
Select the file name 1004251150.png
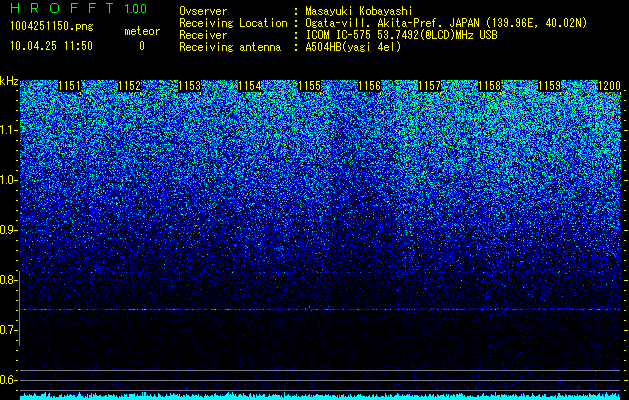coord(52,27)
